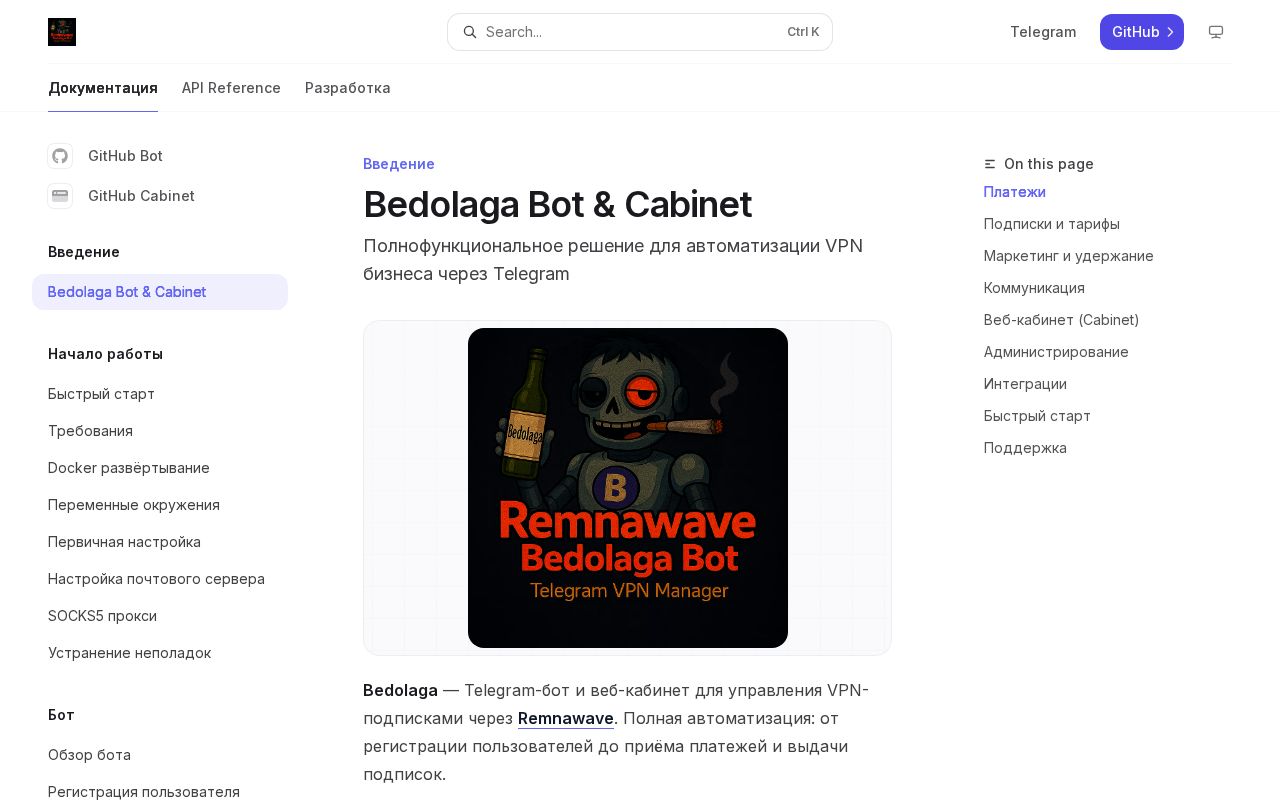Screen dimensions: 1280x800
Task: Click the search magnifier icon
Action: tap(470, 32)
